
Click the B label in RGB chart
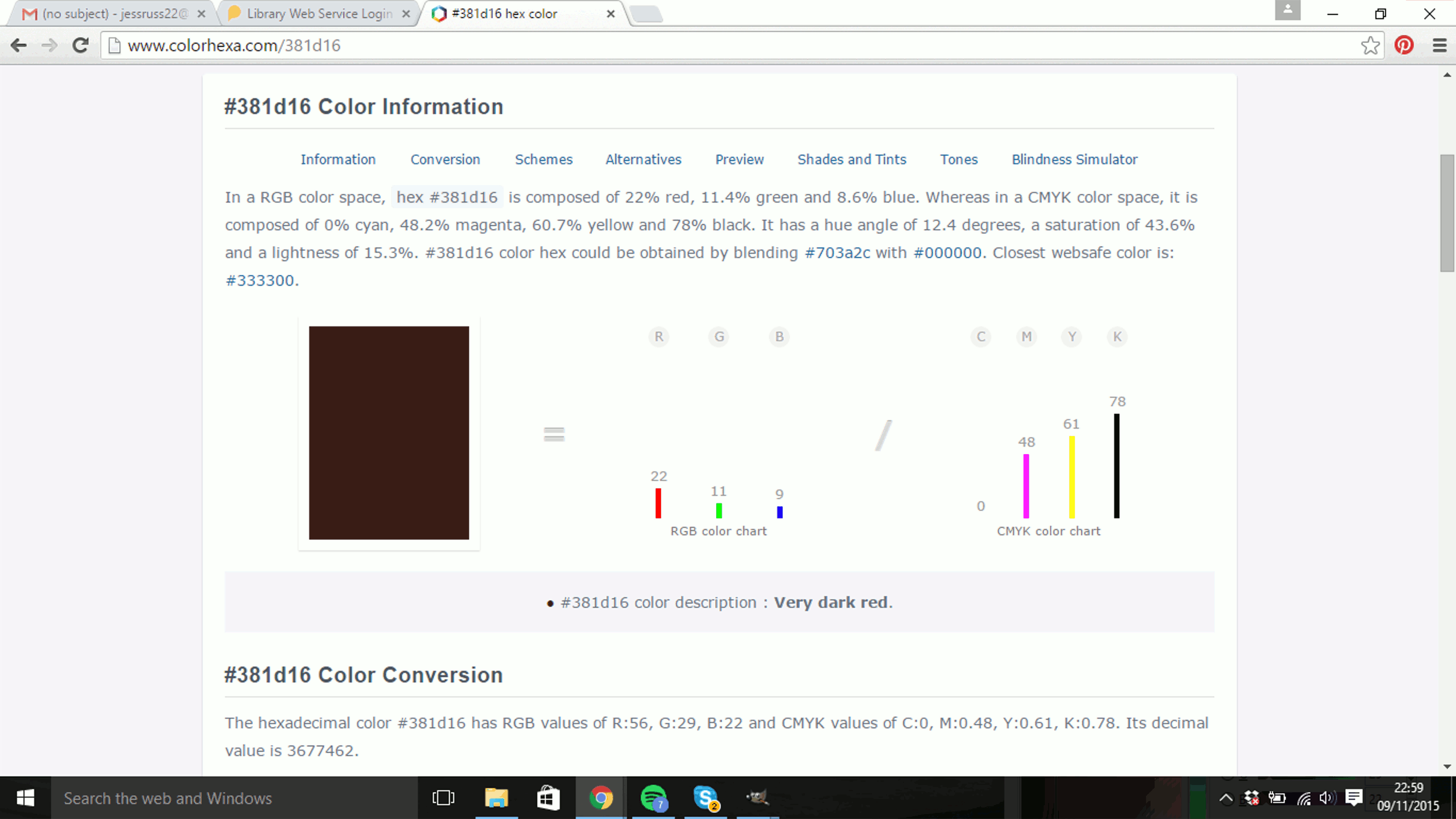click(x=780, y=337)
